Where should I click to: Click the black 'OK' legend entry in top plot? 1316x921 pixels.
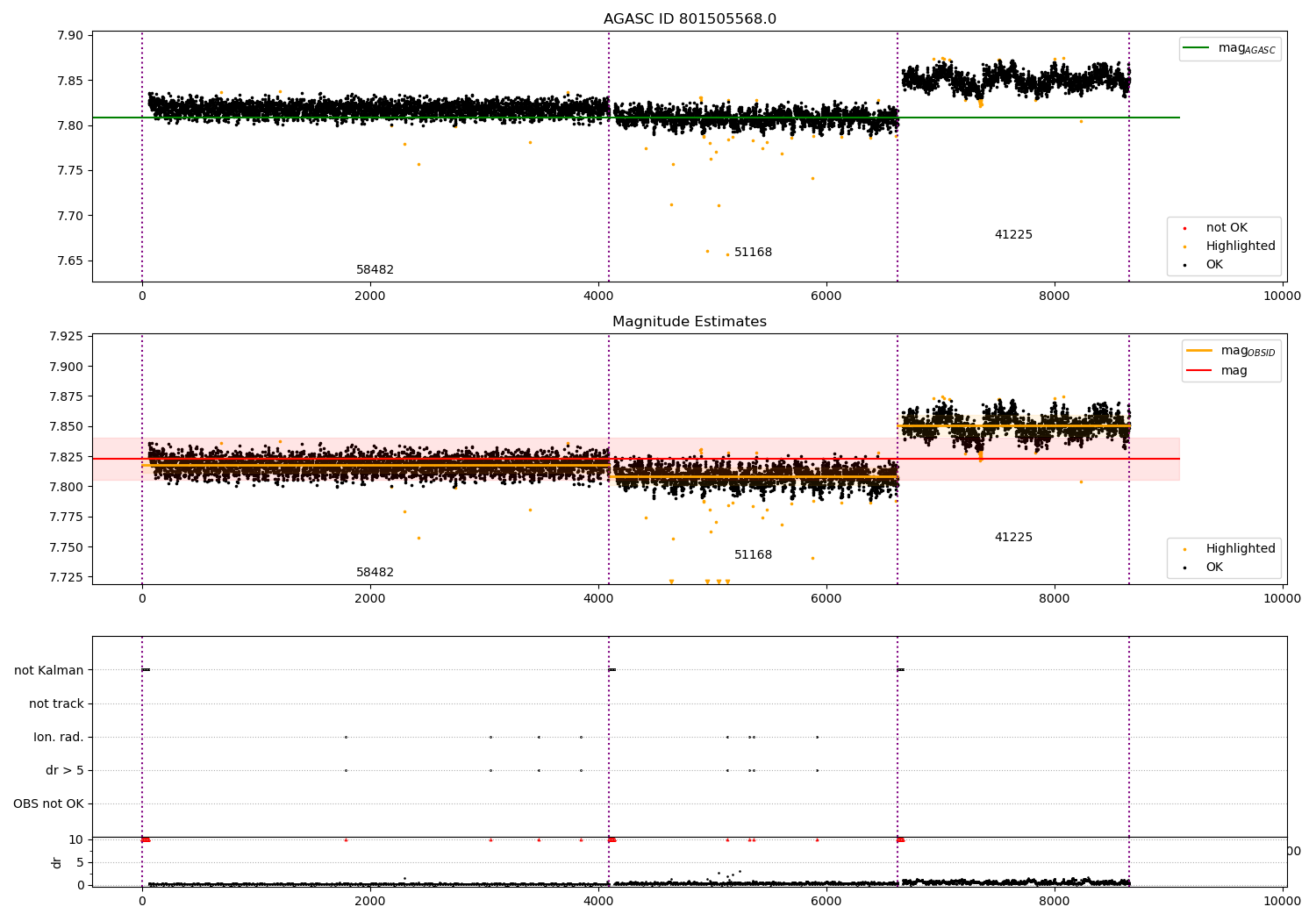point(1214,265)
